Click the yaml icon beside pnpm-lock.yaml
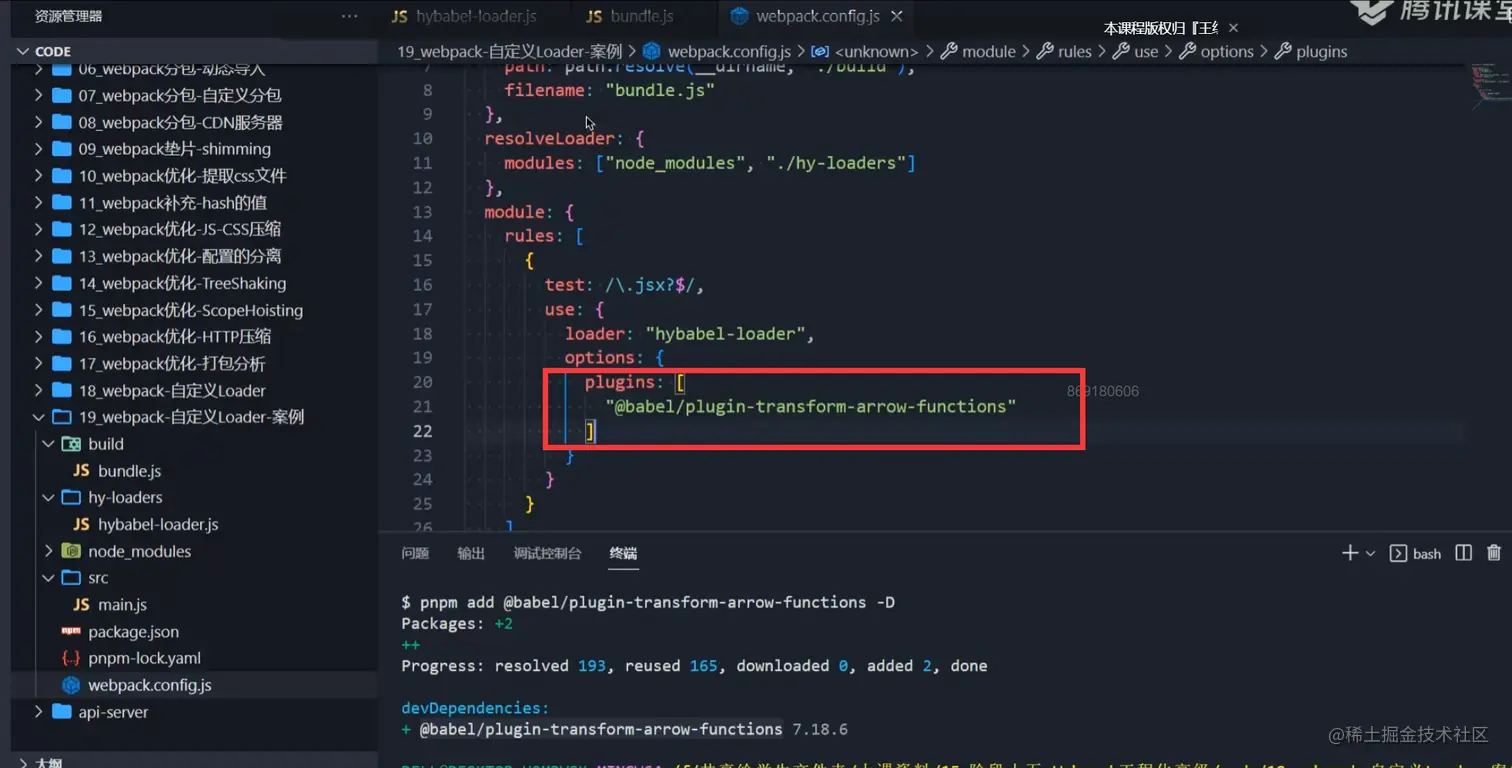 click(x=71, y=658)
